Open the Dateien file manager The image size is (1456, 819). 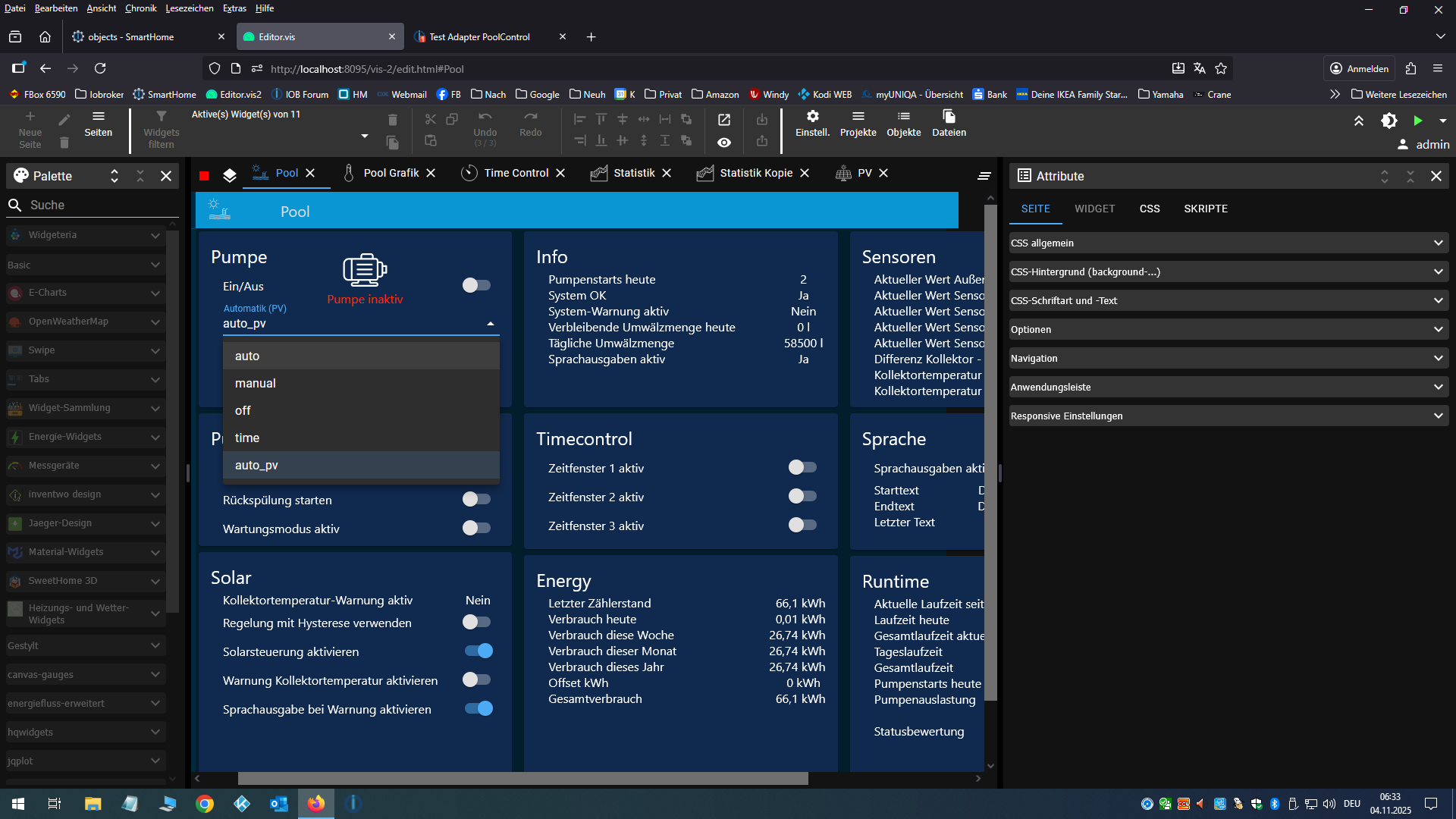949,124
